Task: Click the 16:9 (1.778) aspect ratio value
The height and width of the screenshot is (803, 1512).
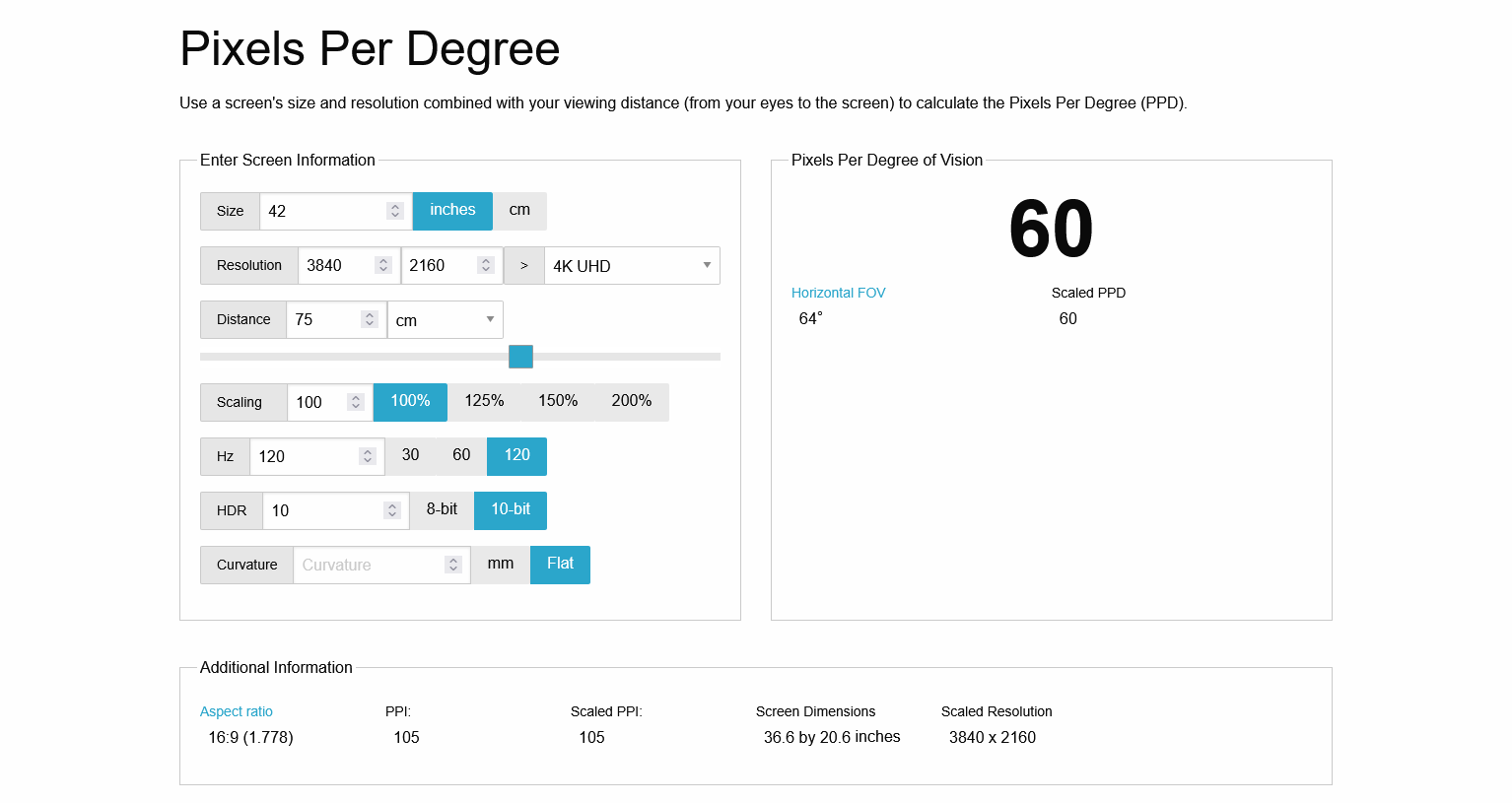Action: tap(250, 737)
